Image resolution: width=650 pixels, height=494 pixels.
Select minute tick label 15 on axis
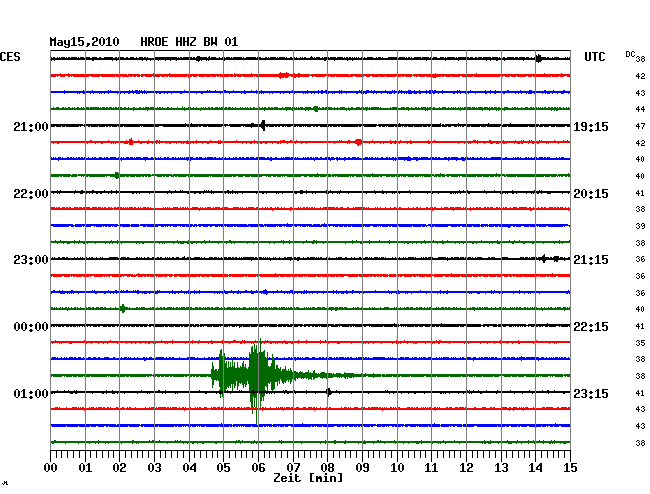[x=570, y=467]
